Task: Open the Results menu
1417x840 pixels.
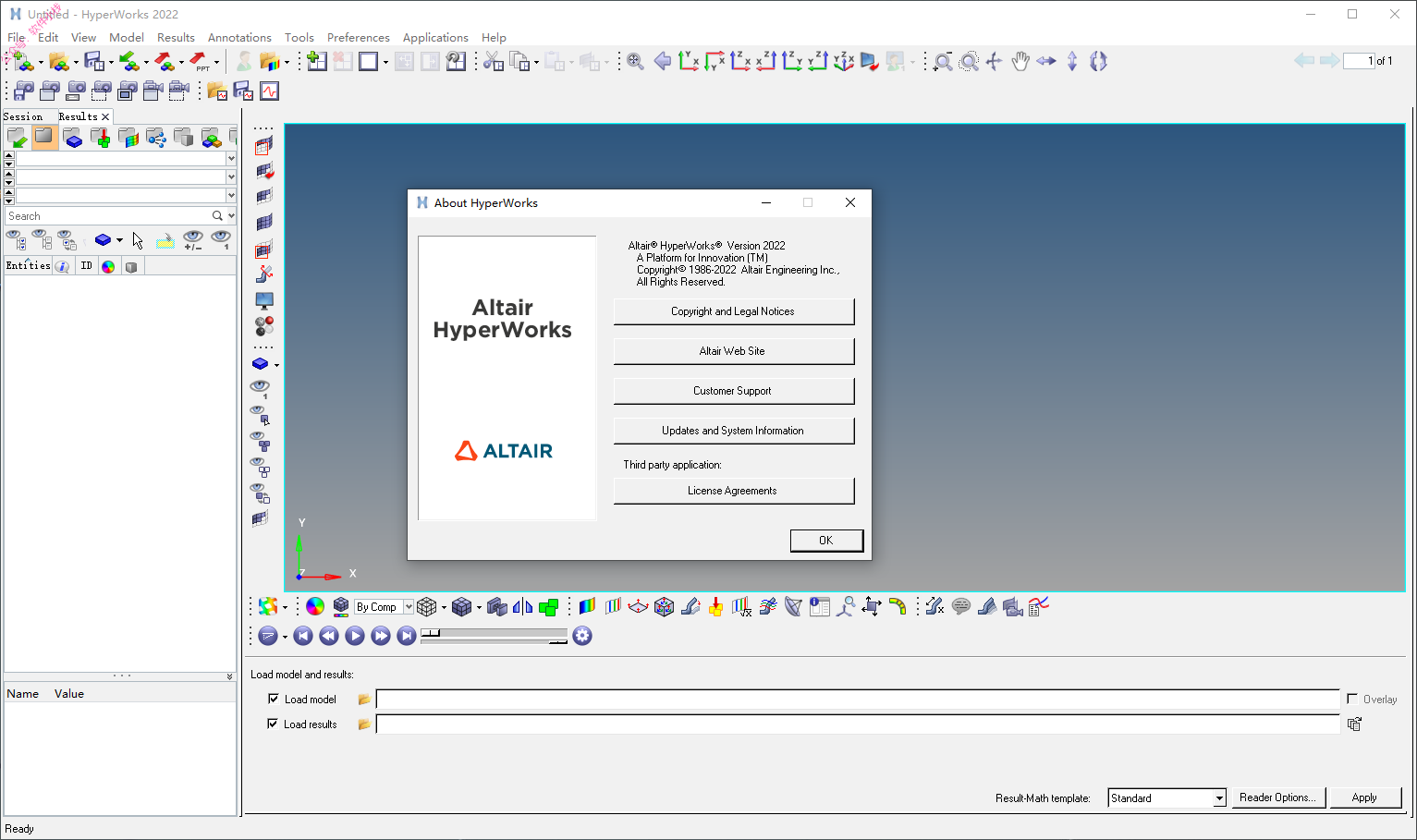Action: pyautogui.click(x=176, y=38)
